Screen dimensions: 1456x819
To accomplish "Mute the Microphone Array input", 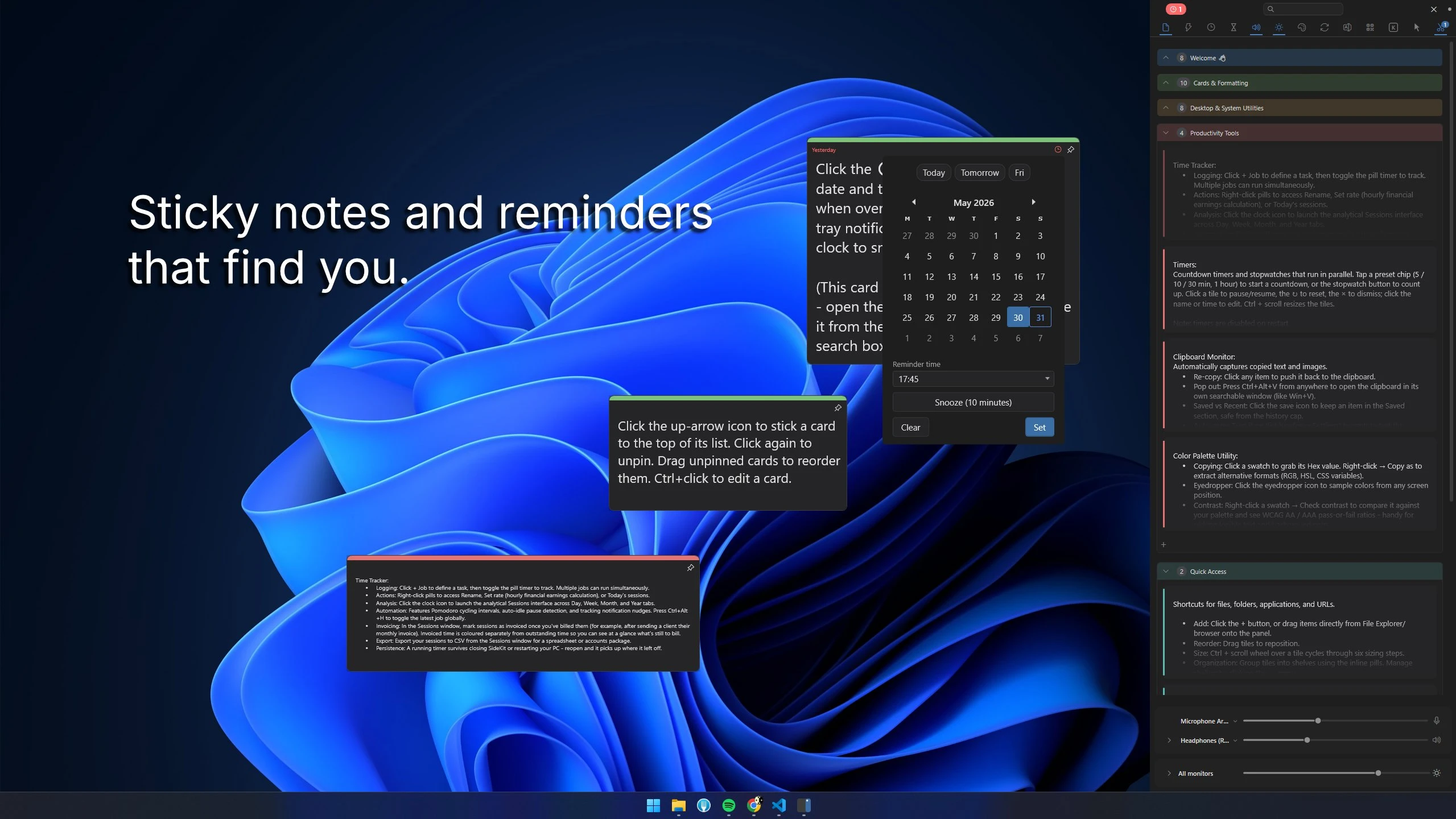I will click(x=1437, y=721).
